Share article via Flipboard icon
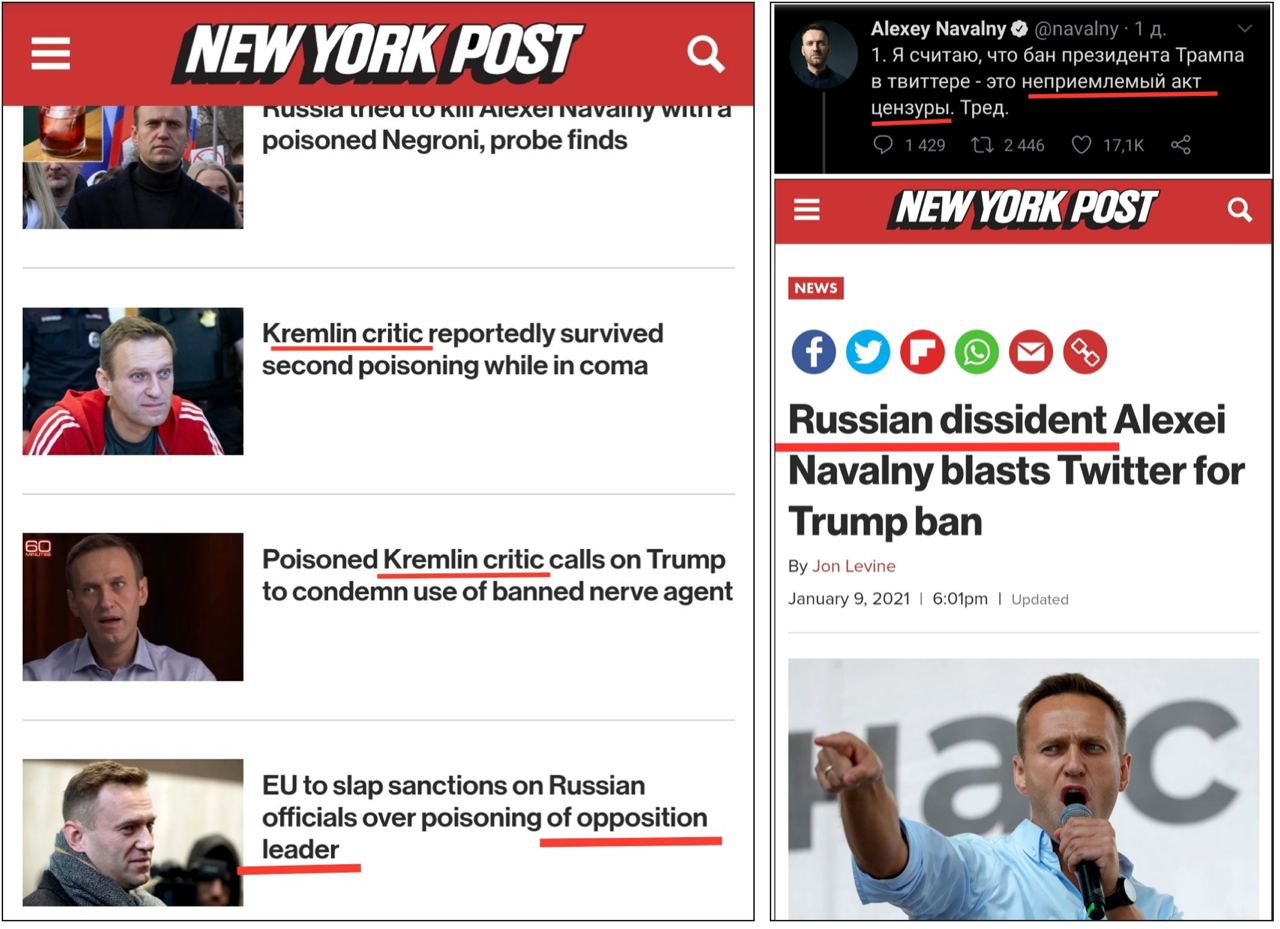 coord(922,352)
